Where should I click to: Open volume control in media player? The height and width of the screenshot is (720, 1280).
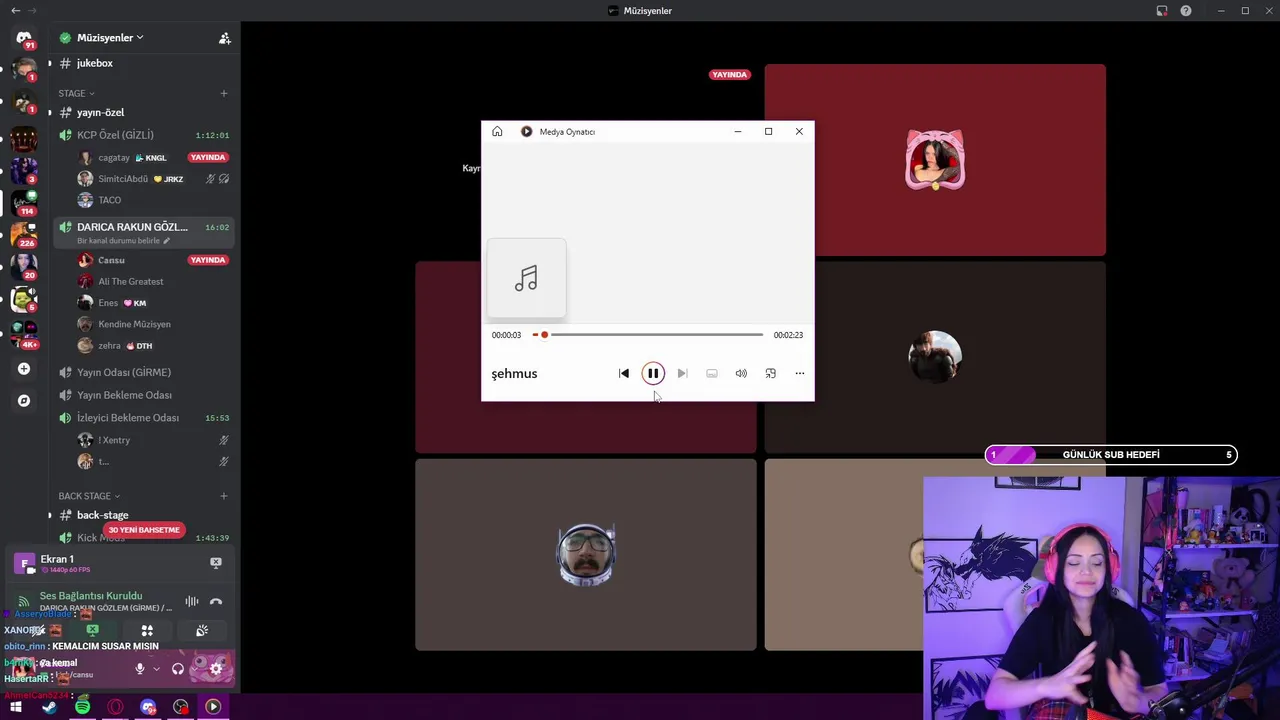741,373
